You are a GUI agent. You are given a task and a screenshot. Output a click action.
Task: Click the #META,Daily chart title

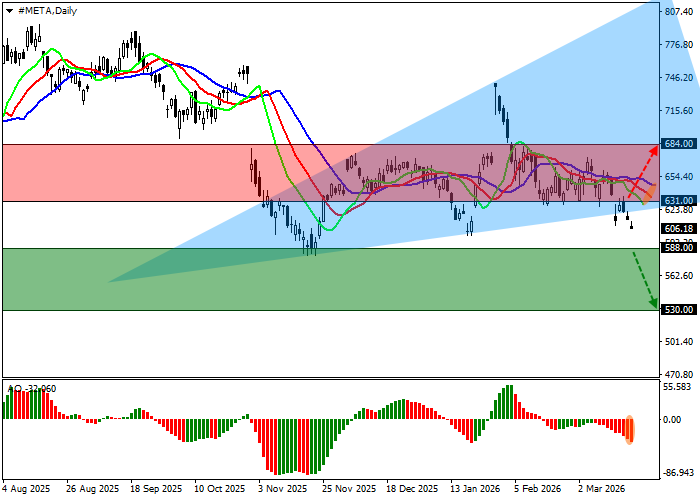click(x=46, y=10)
